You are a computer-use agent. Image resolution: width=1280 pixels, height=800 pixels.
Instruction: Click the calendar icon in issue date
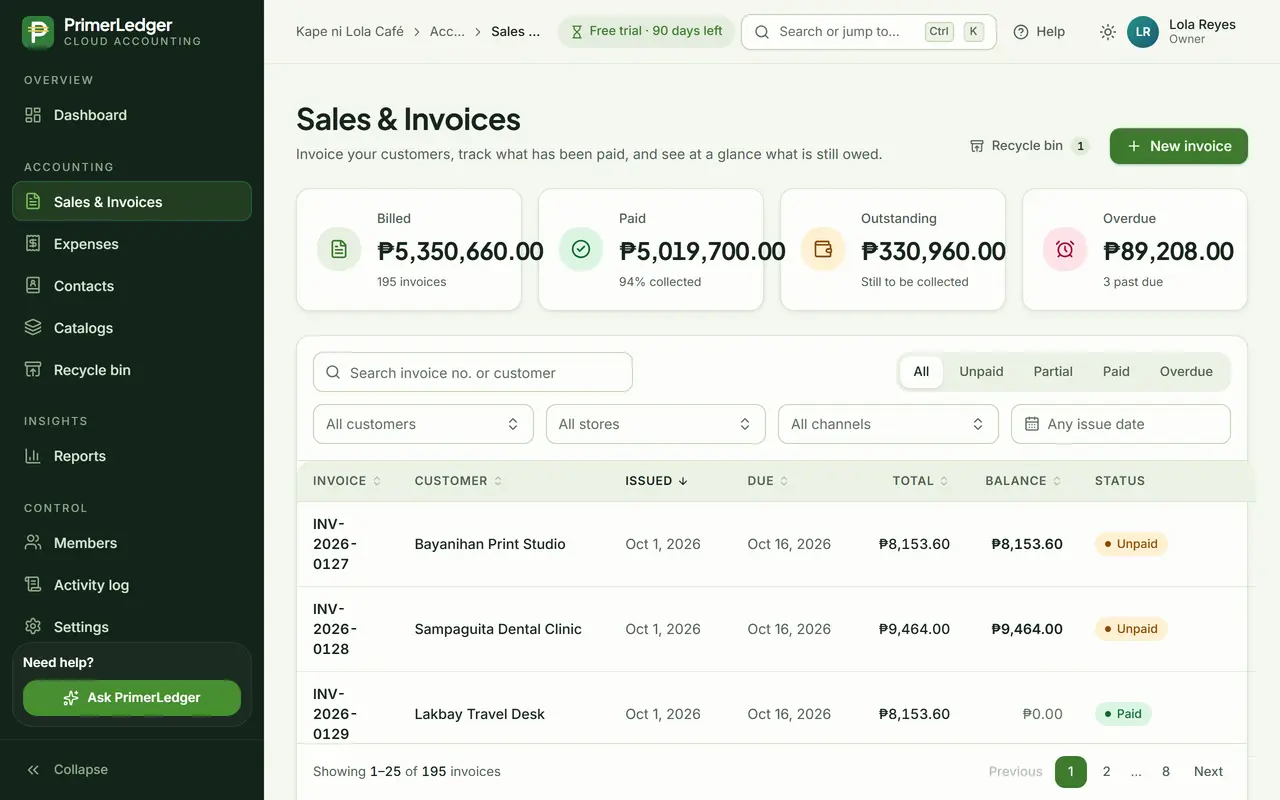click(1032, 424)
